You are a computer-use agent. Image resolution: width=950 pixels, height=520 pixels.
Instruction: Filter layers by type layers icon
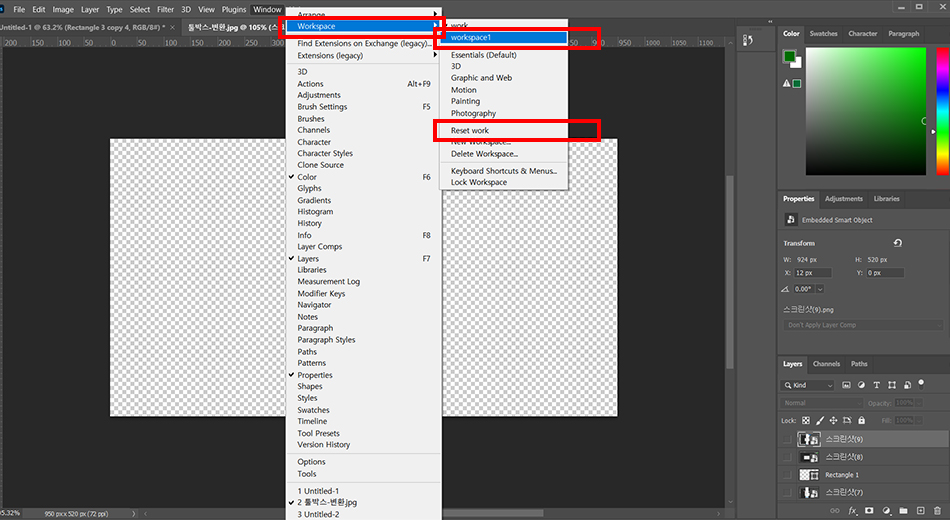tap(876, 385)
